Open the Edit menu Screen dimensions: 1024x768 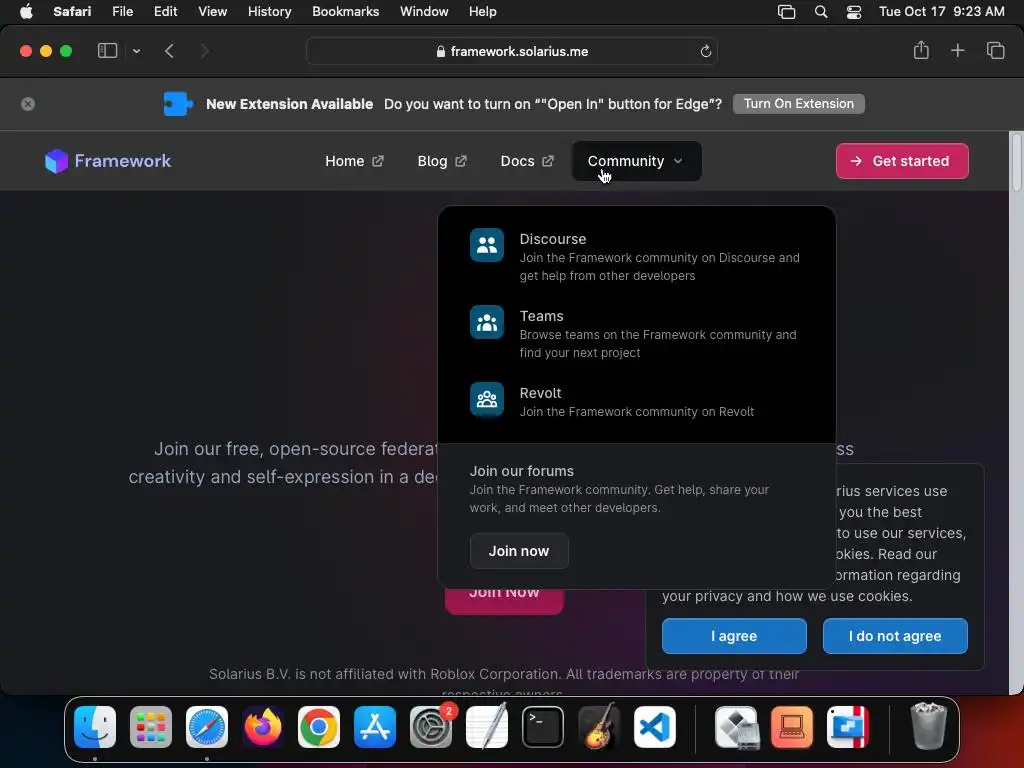(165, 12)
